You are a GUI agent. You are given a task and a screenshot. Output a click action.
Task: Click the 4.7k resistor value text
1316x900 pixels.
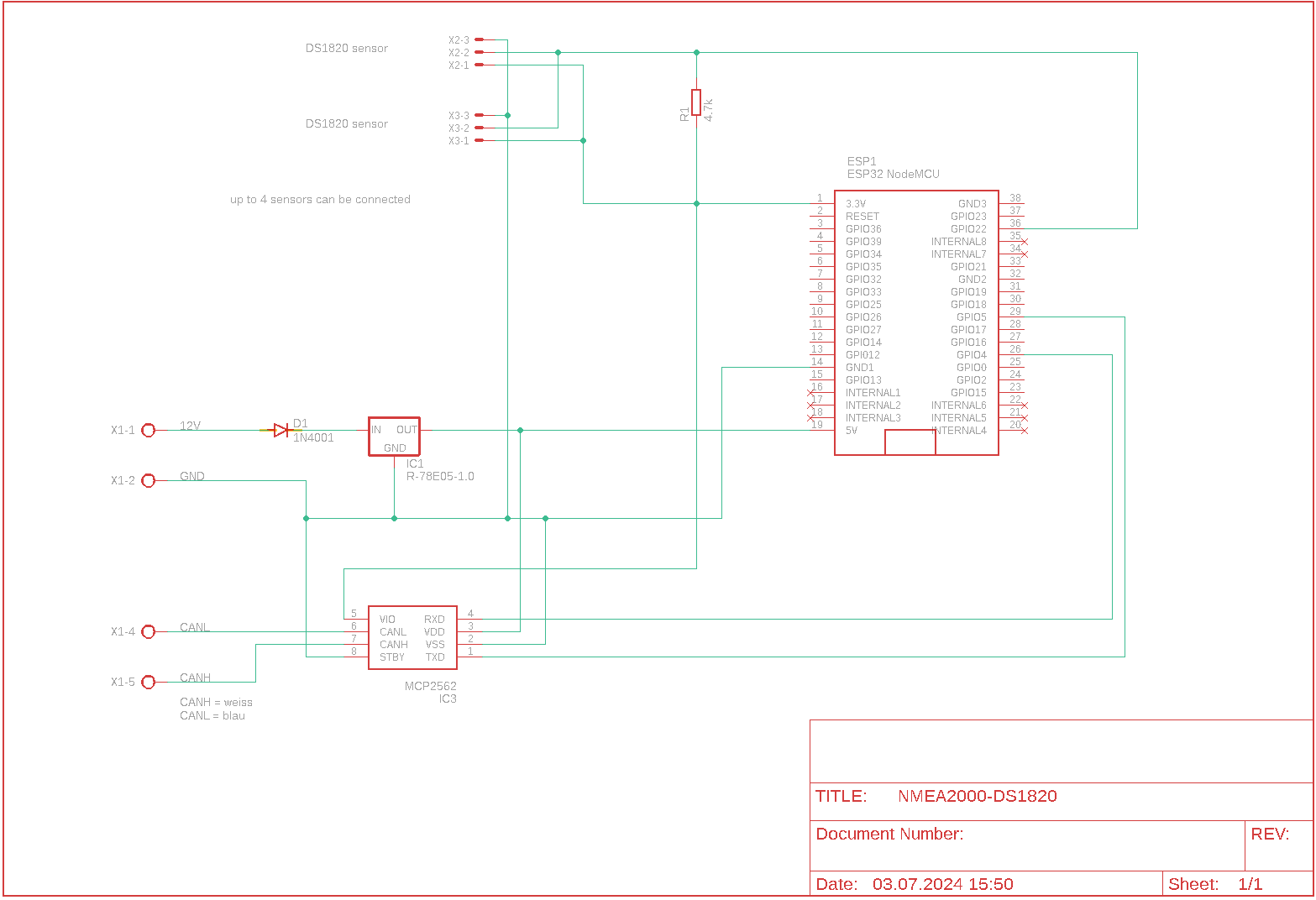(709, 110)
